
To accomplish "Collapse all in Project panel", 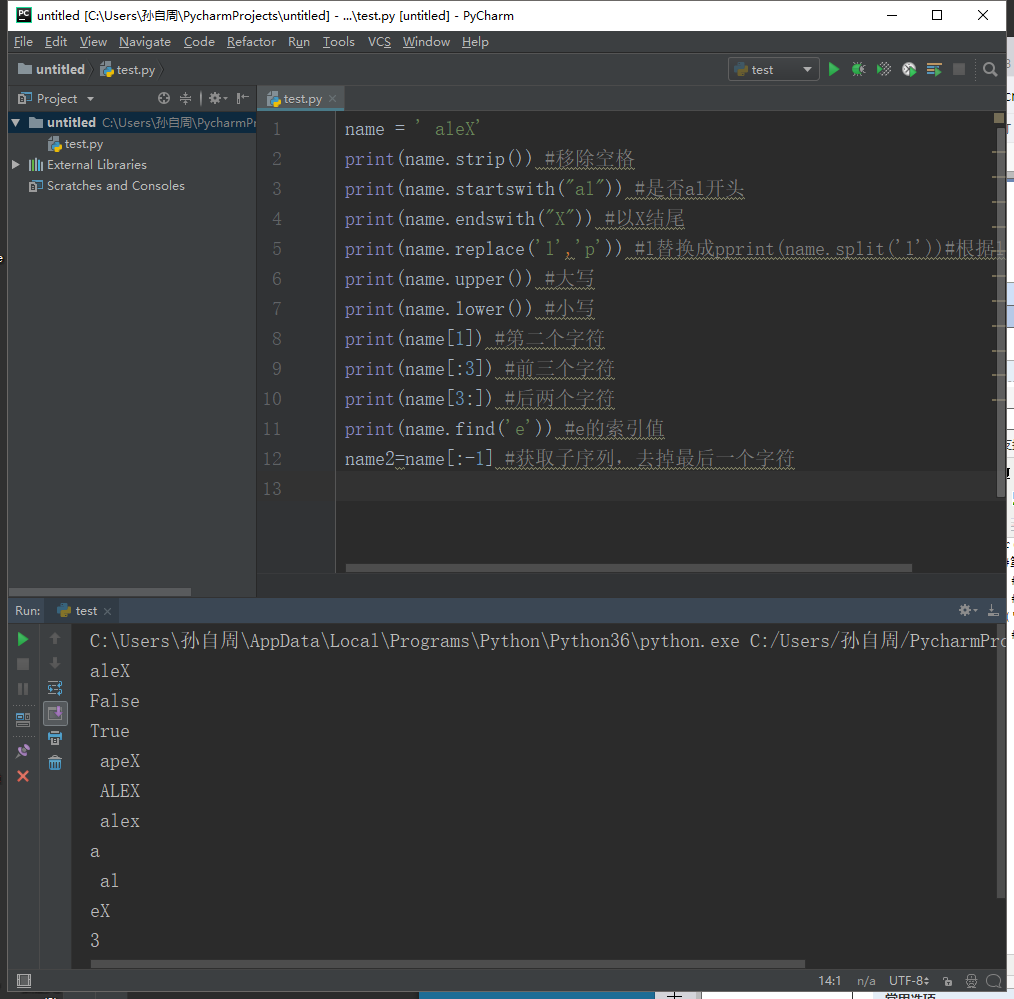I will tap(186, 98).
